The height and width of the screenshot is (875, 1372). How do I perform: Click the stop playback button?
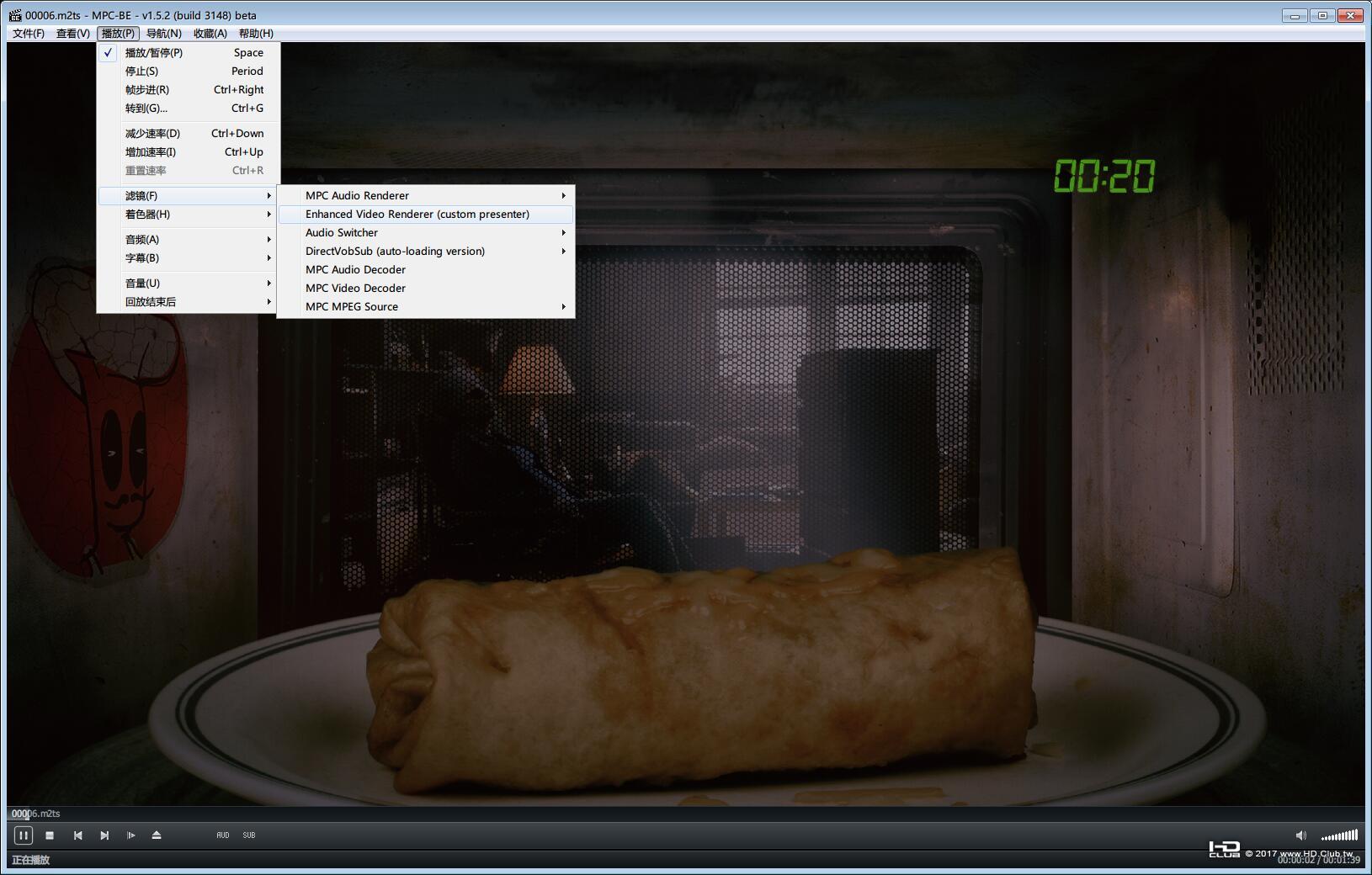[x=50, y=835]
